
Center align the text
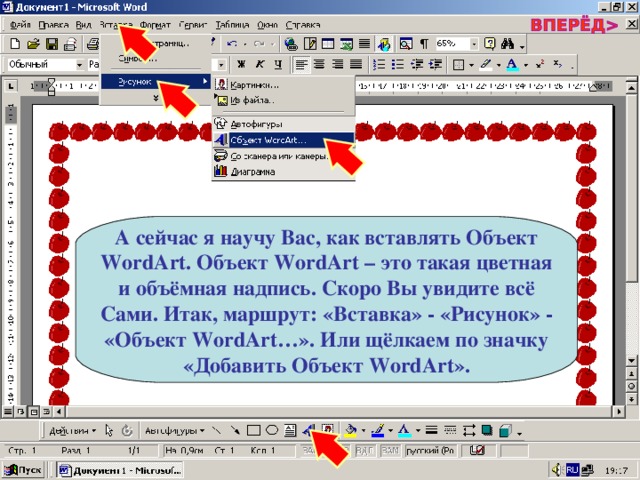320,64
